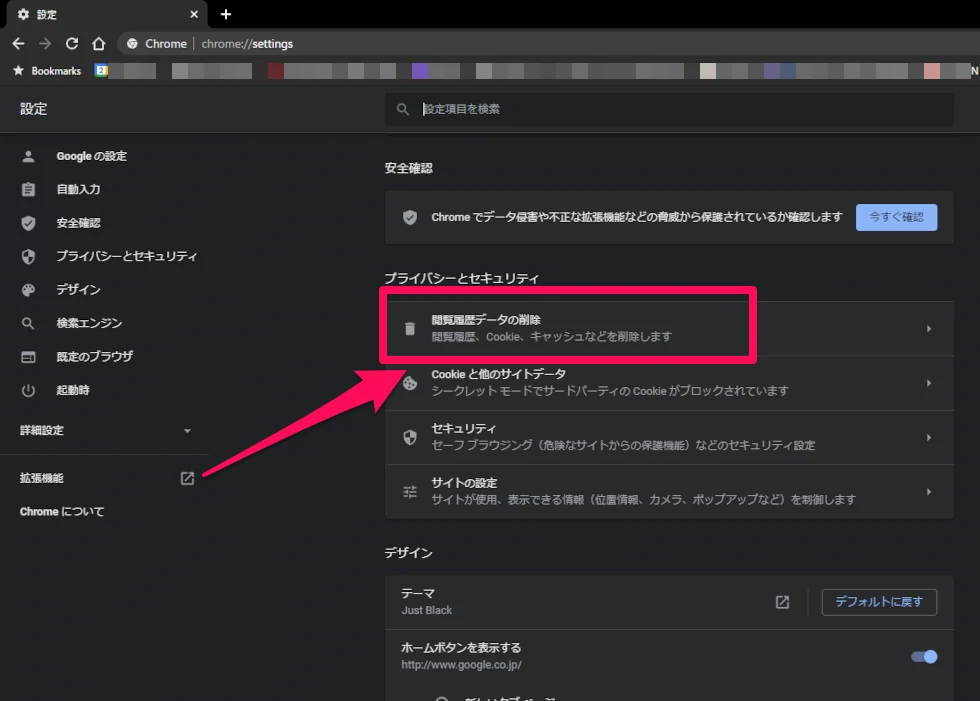Reload the settings page
This screenshot has width=980, height=701.
pos(70,43)
